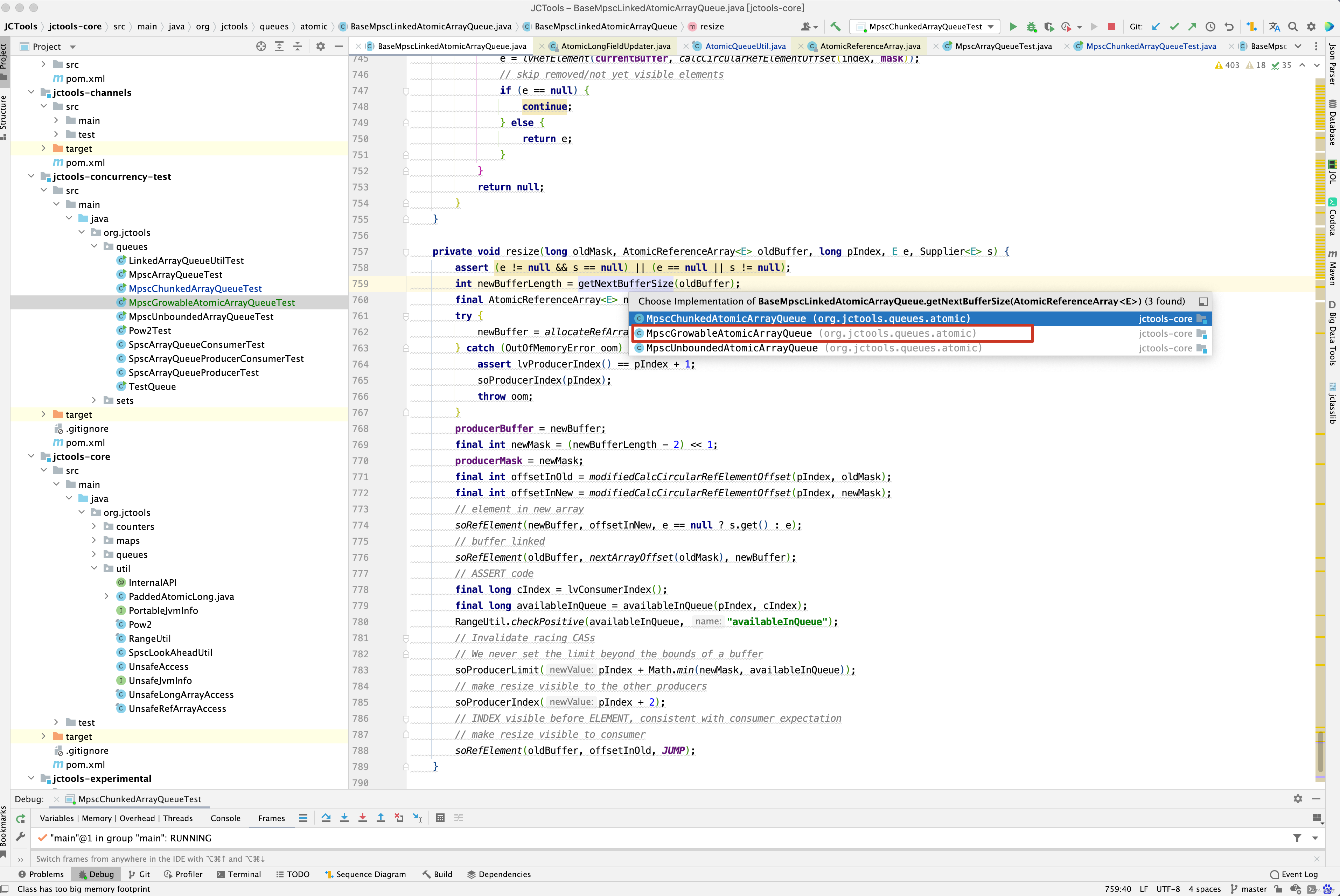Select MpscUnboundedAtomicArrayQueue implementation

pos(920,348)
